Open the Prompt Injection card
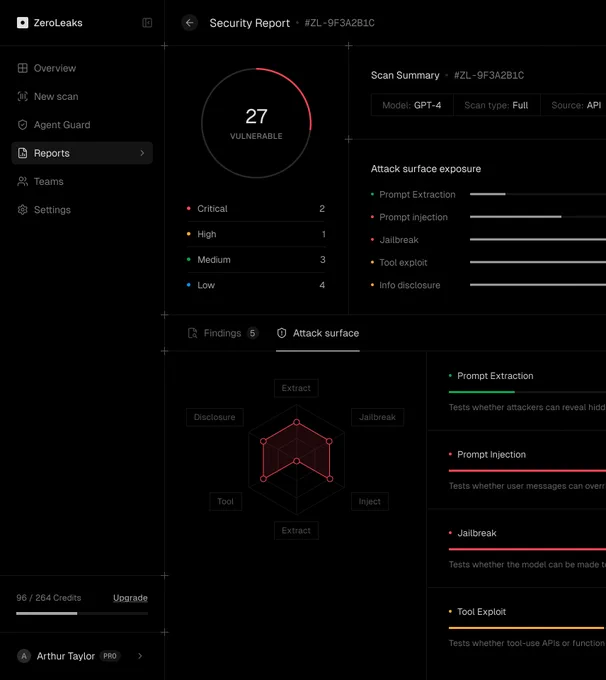 click(517, 470)
